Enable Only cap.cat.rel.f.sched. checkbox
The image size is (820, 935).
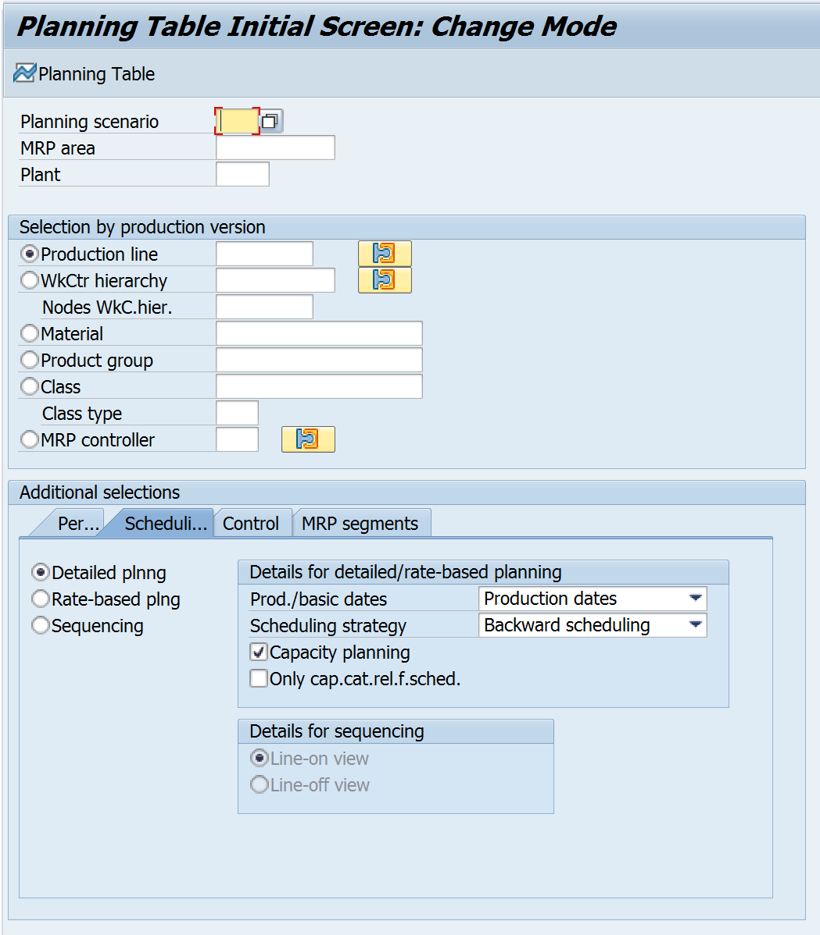pyautogui.click(x=259, y=679)
